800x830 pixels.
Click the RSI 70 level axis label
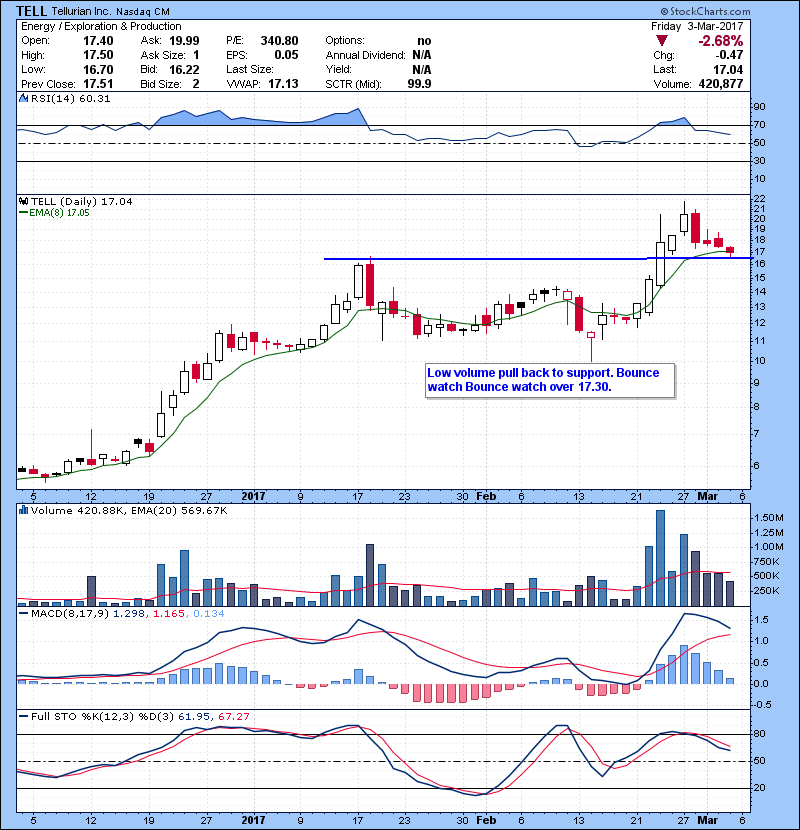pyautogui.click(x=760, y=125)
